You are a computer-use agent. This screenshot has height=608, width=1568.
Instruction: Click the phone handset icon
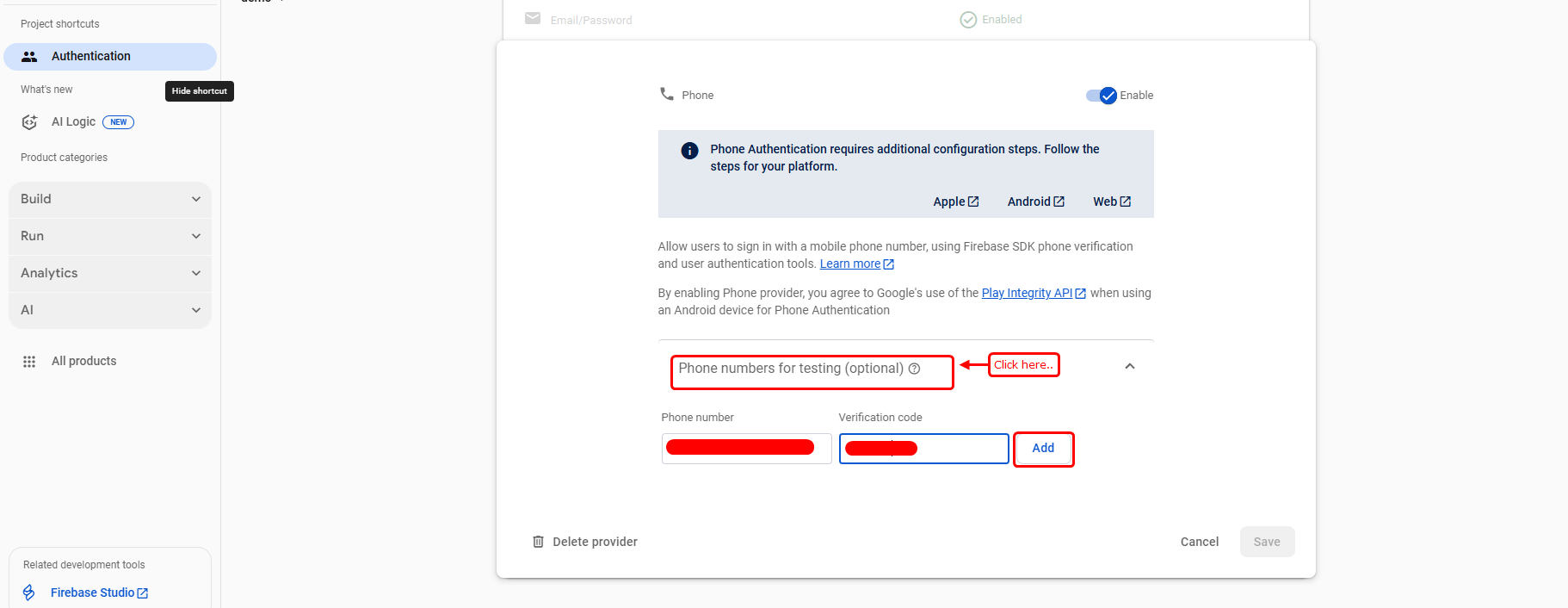pyautogui.click(x=667, y=94)
